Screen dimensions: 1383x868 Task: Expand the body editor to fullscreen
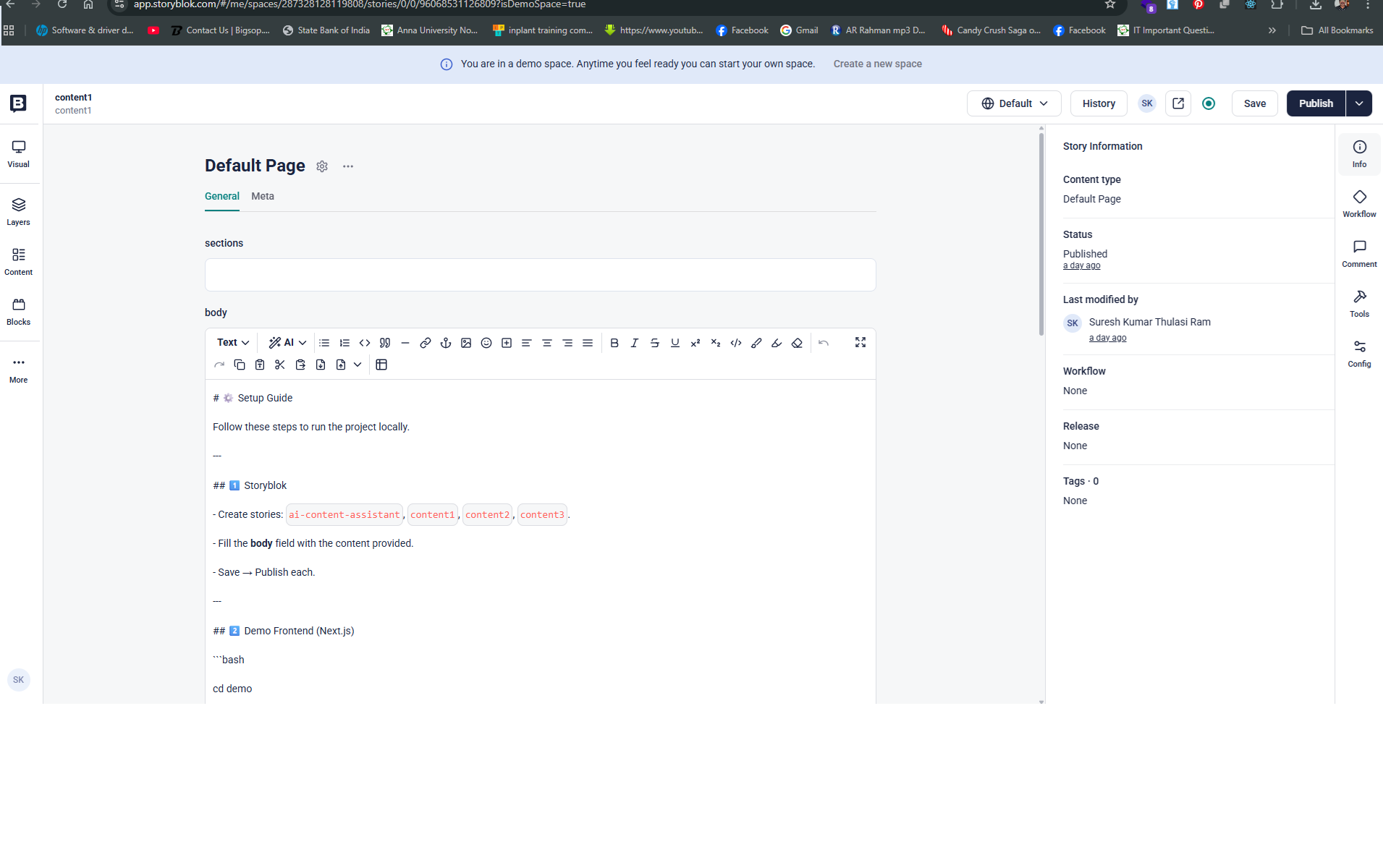860,342
